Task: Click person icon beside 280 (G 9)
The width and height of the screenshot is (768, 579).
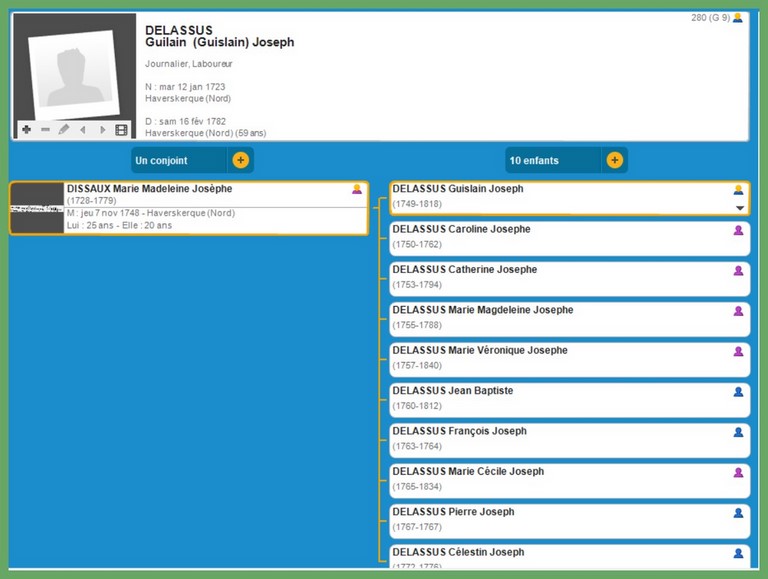Action: click(738, 18)
